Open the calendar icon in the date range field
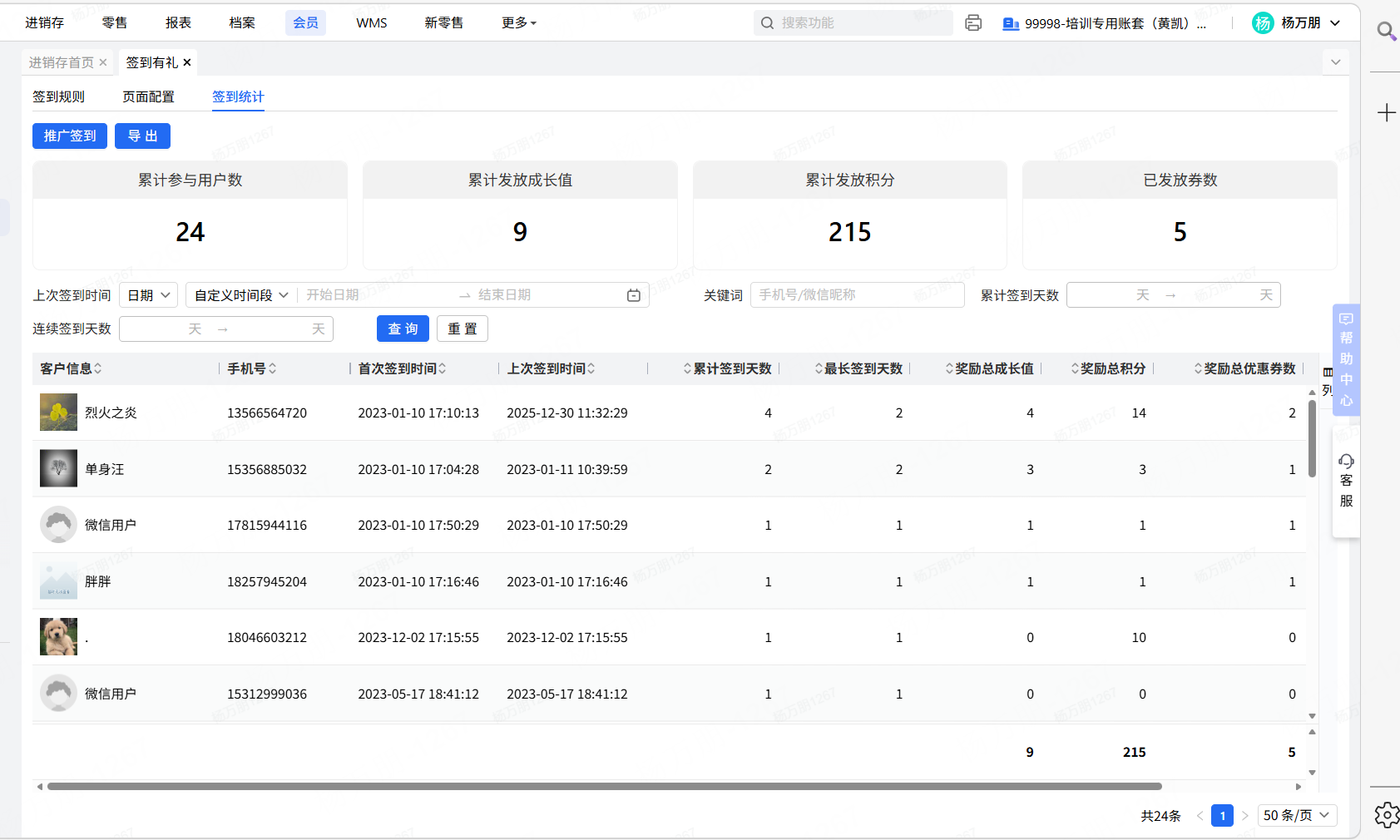The image size is (1400, 840). (x=633, y=295)
